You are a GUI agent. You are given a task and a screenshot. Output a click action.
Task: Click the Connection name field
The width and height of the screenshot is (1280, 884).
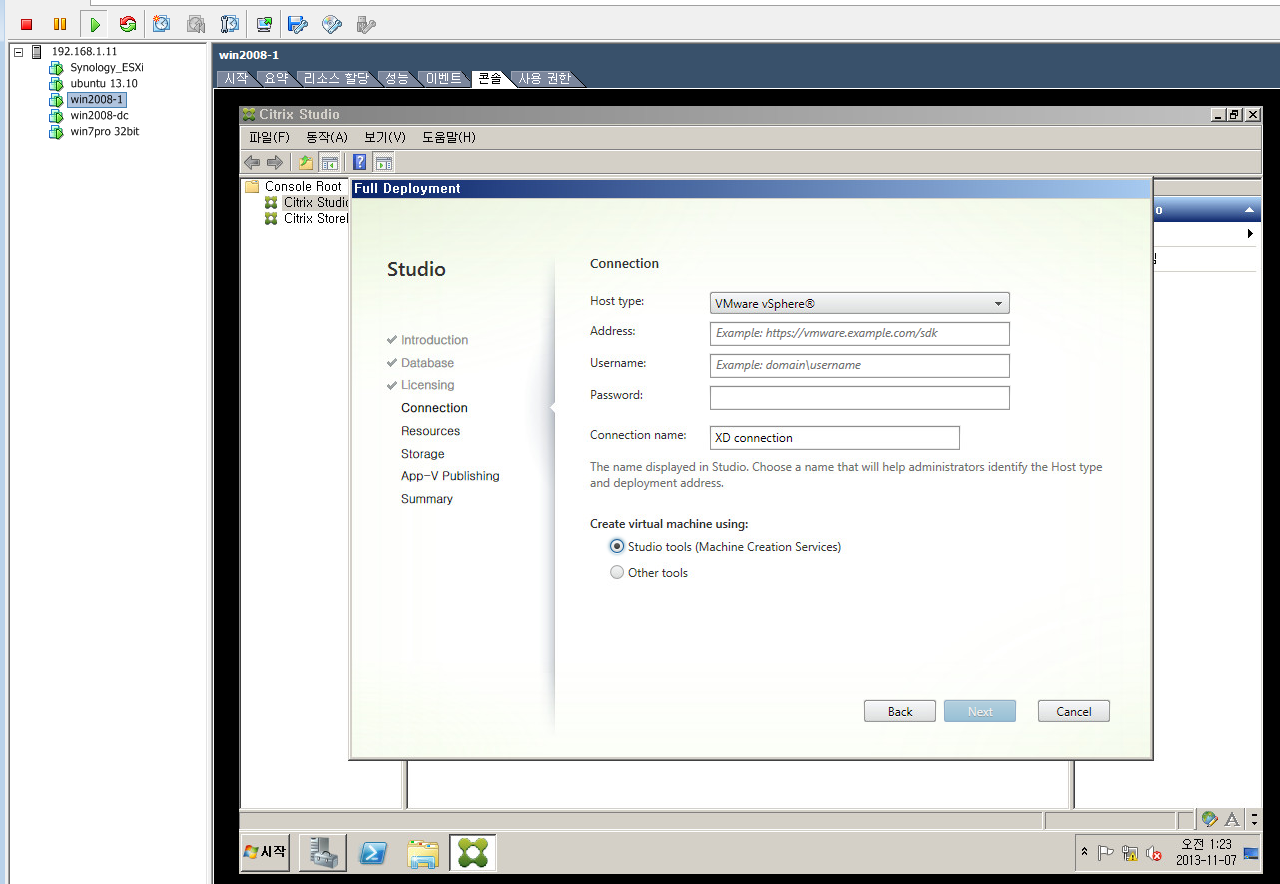[x=835, y=438]
